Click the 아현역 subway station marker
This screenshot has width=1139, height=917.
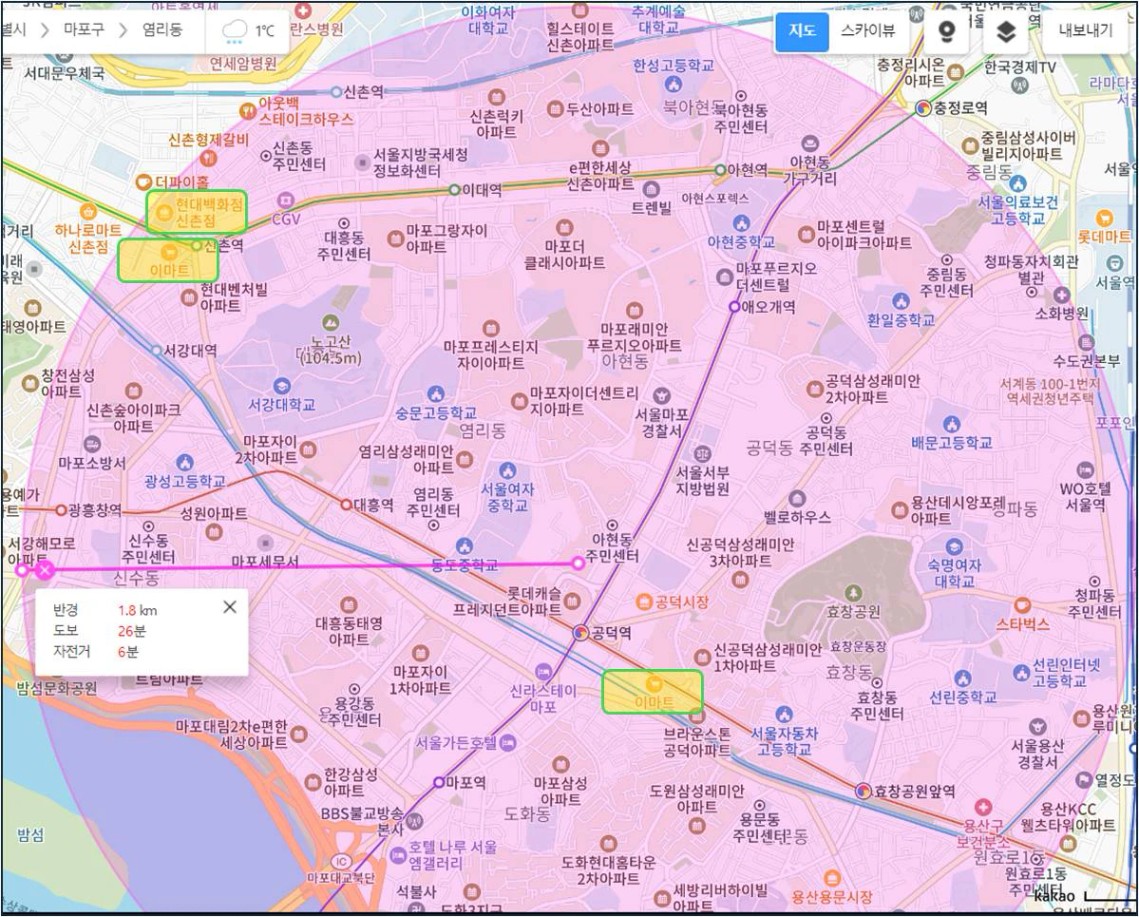click(720, 170)
